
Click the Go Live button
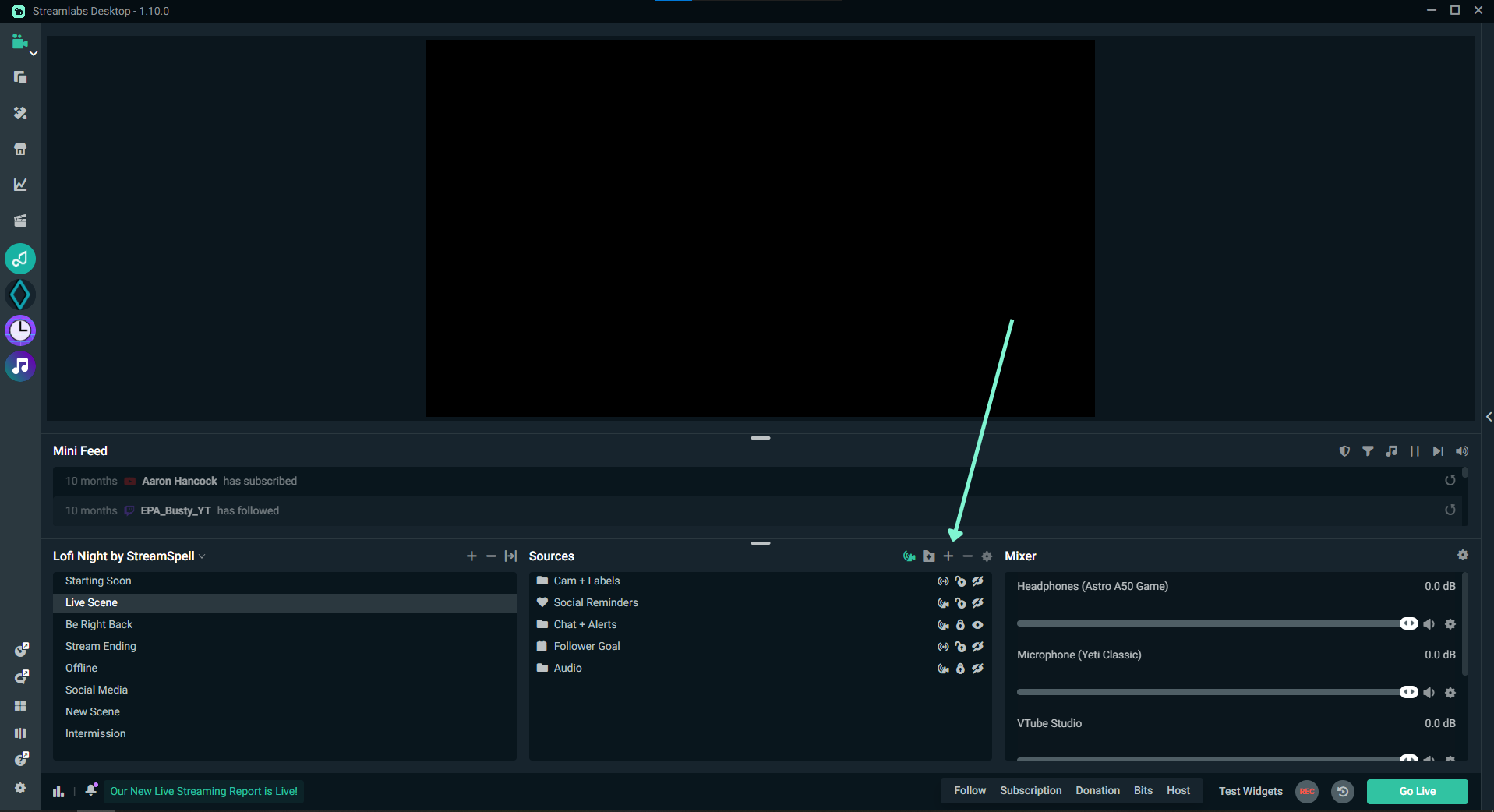pos(1417,791)
